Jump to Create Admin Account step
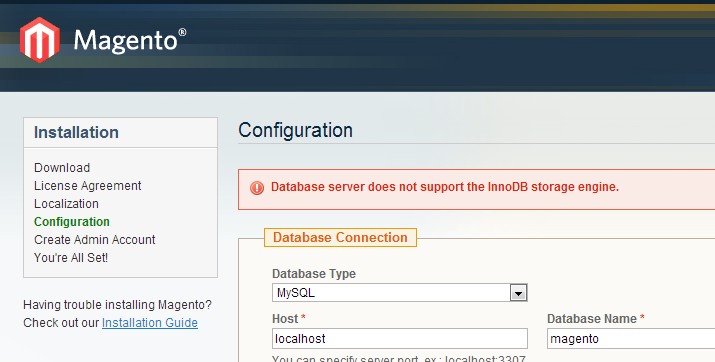Image resolution: width=715 pixels, height=362 pixels. click(94, 240)
